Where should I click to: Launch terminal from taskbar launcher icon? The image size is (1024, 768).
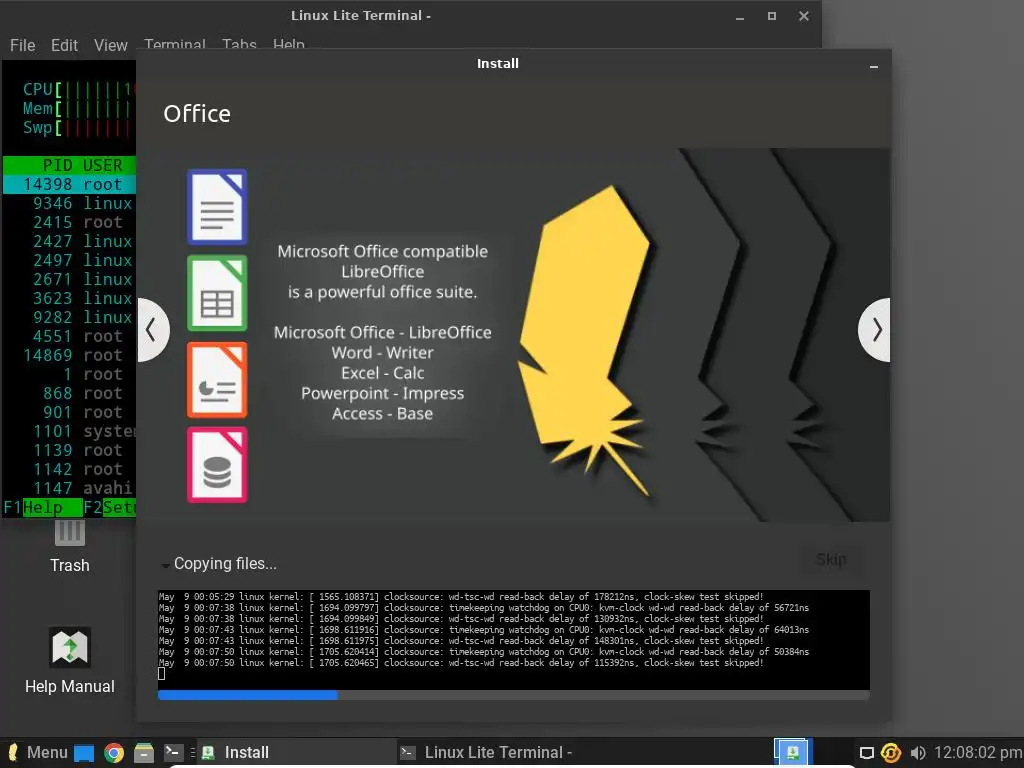(x=173, y=752)
